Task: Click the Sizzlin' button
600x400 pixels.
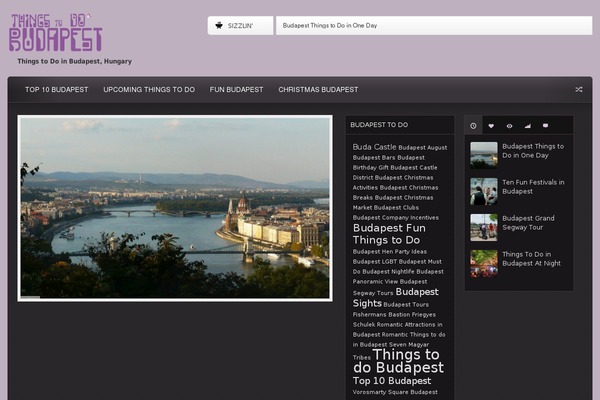Action: [x=241, y=26]
